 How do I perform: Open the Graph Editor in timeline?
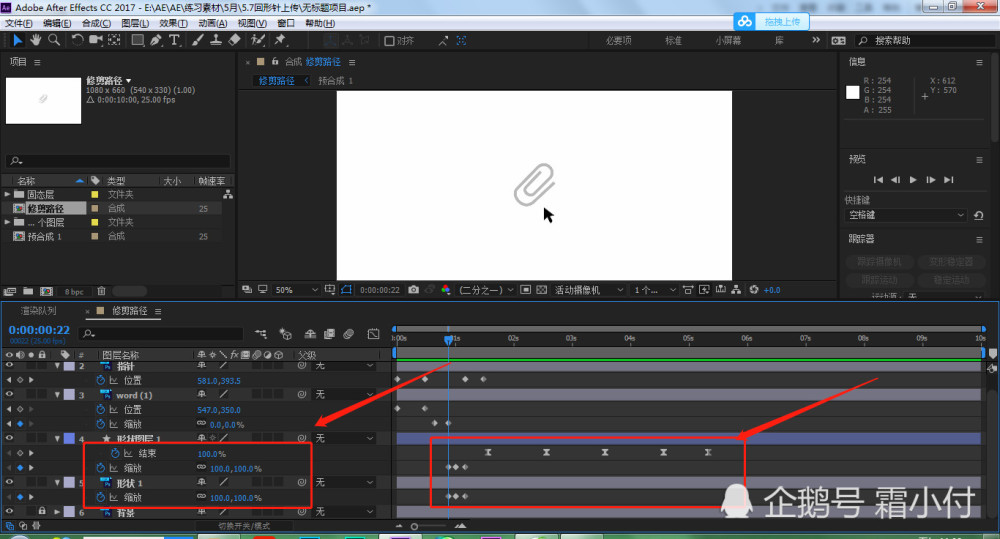click(373, 334)
